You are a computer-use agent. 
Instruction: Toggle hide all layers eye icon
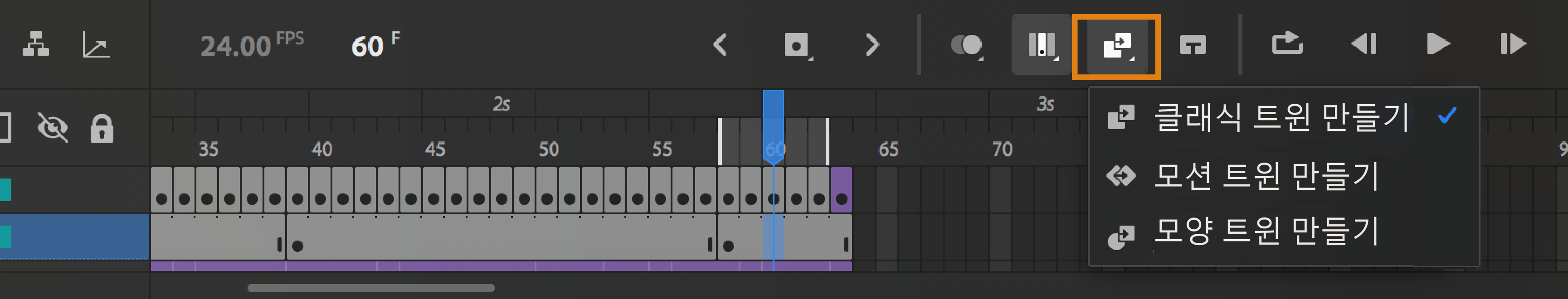tap(52, 128)
